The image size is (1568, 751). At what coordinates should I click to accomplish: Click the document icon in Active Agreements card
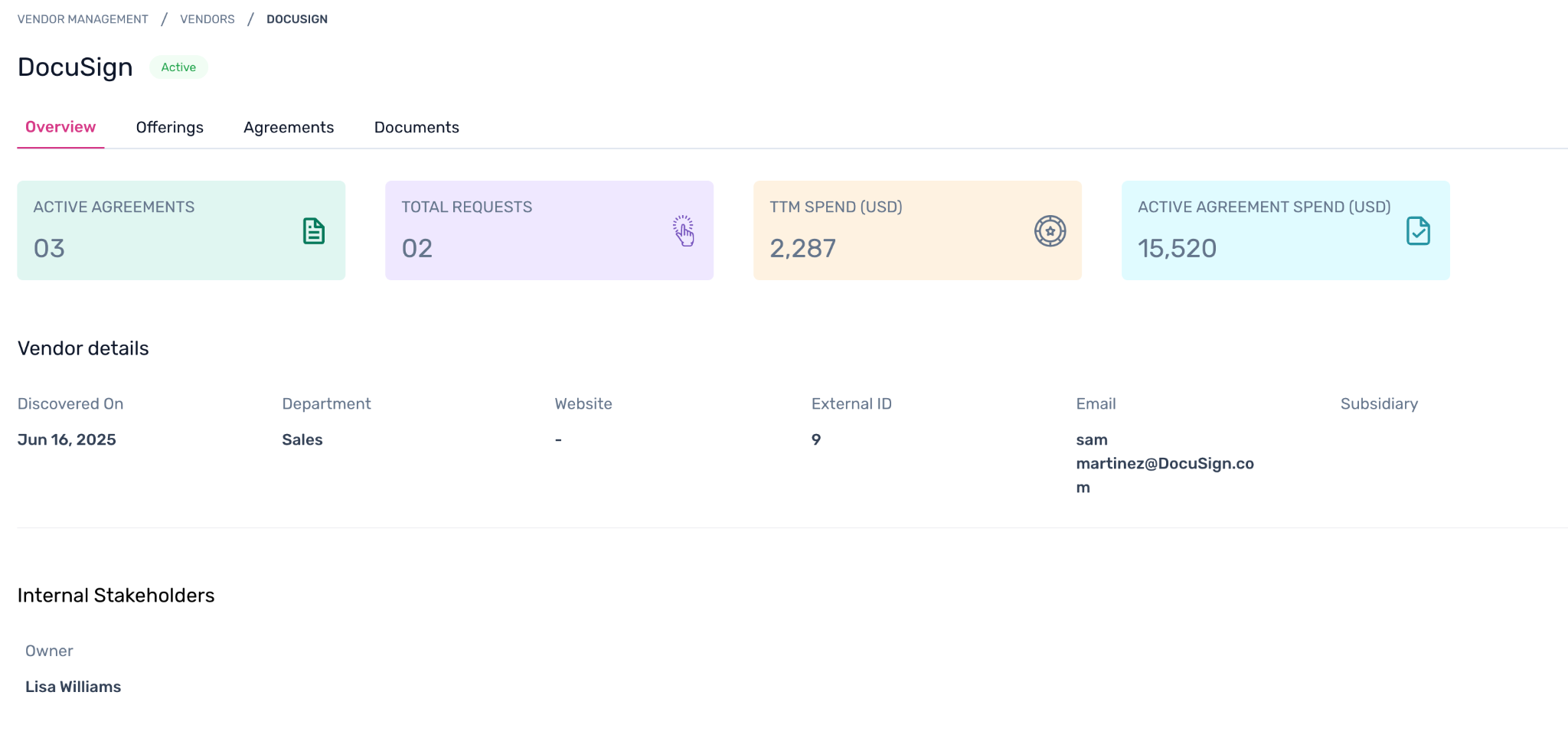click(314, 231)
